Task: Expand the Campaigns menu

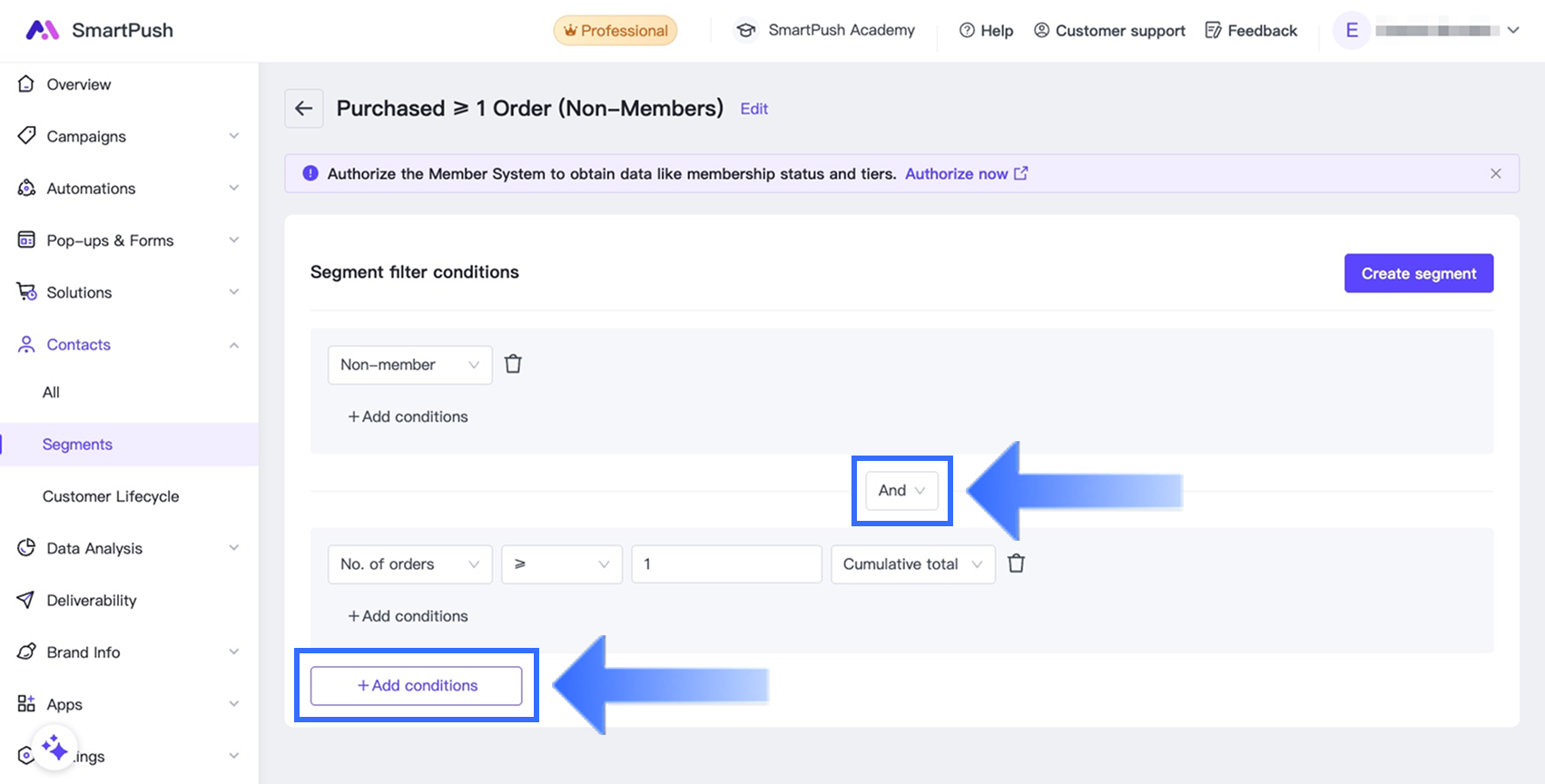Action: pos(127,136)
